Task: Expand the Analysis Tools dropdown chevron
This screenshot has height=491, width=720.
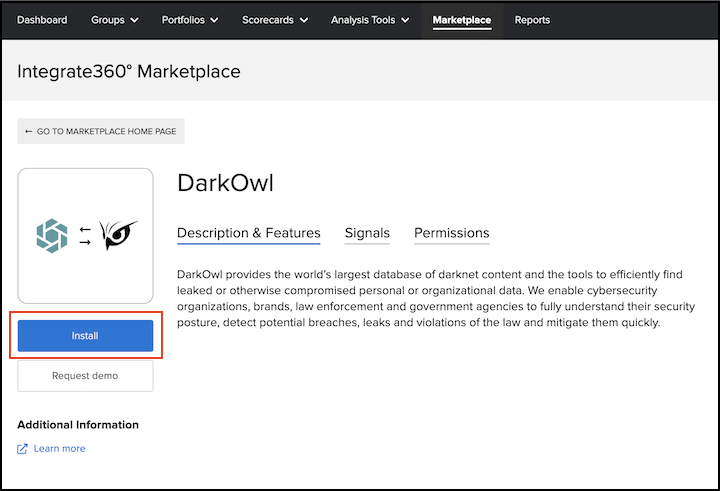Action: (x=405, y=20)
